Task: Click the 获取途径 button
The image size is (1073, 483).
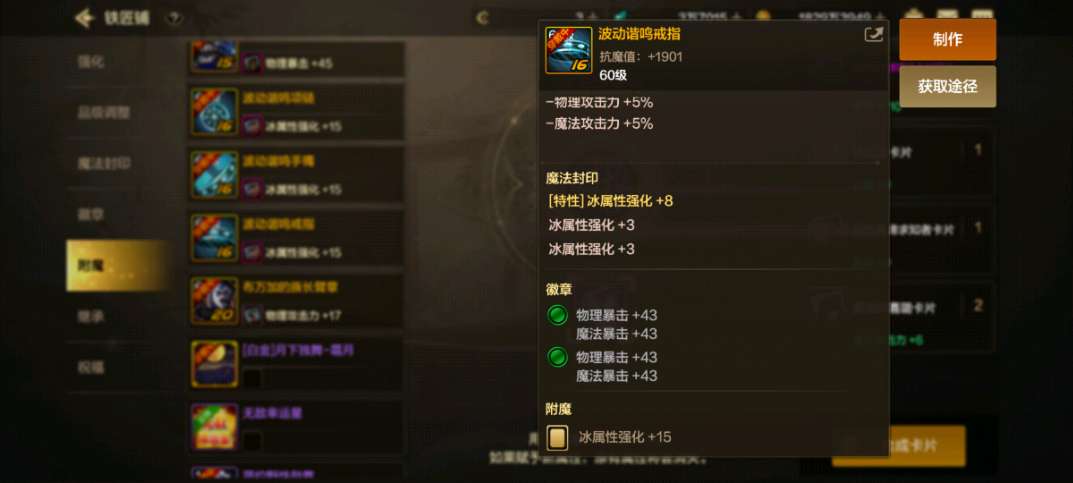Action: point(948,87)
